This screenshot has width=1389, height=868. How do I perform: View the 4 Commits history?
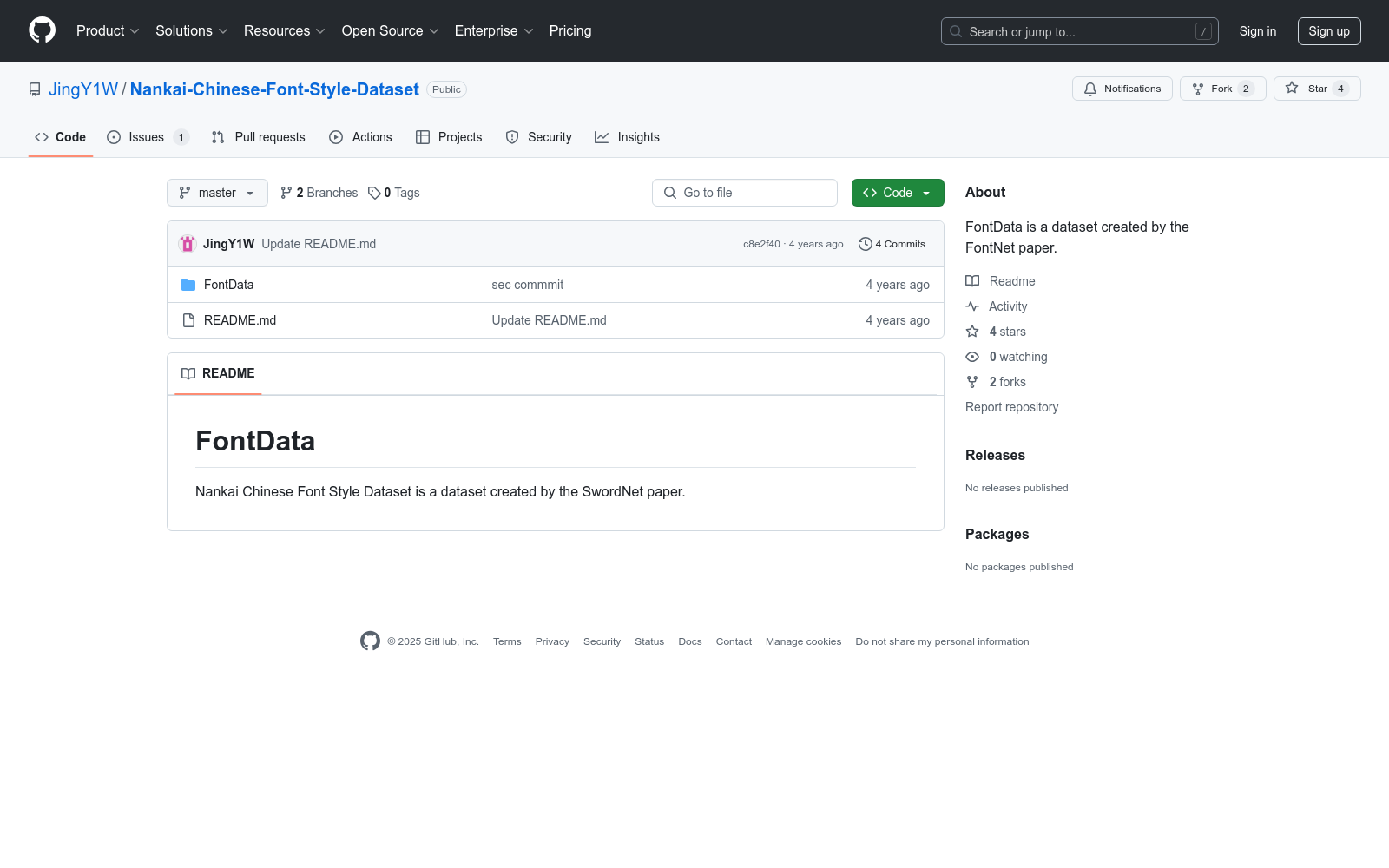(892, 244)
